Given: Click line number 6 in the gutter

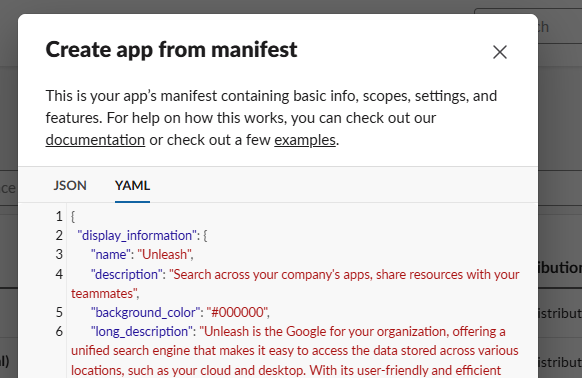Looking at the screenshot, I should (59, 332).
